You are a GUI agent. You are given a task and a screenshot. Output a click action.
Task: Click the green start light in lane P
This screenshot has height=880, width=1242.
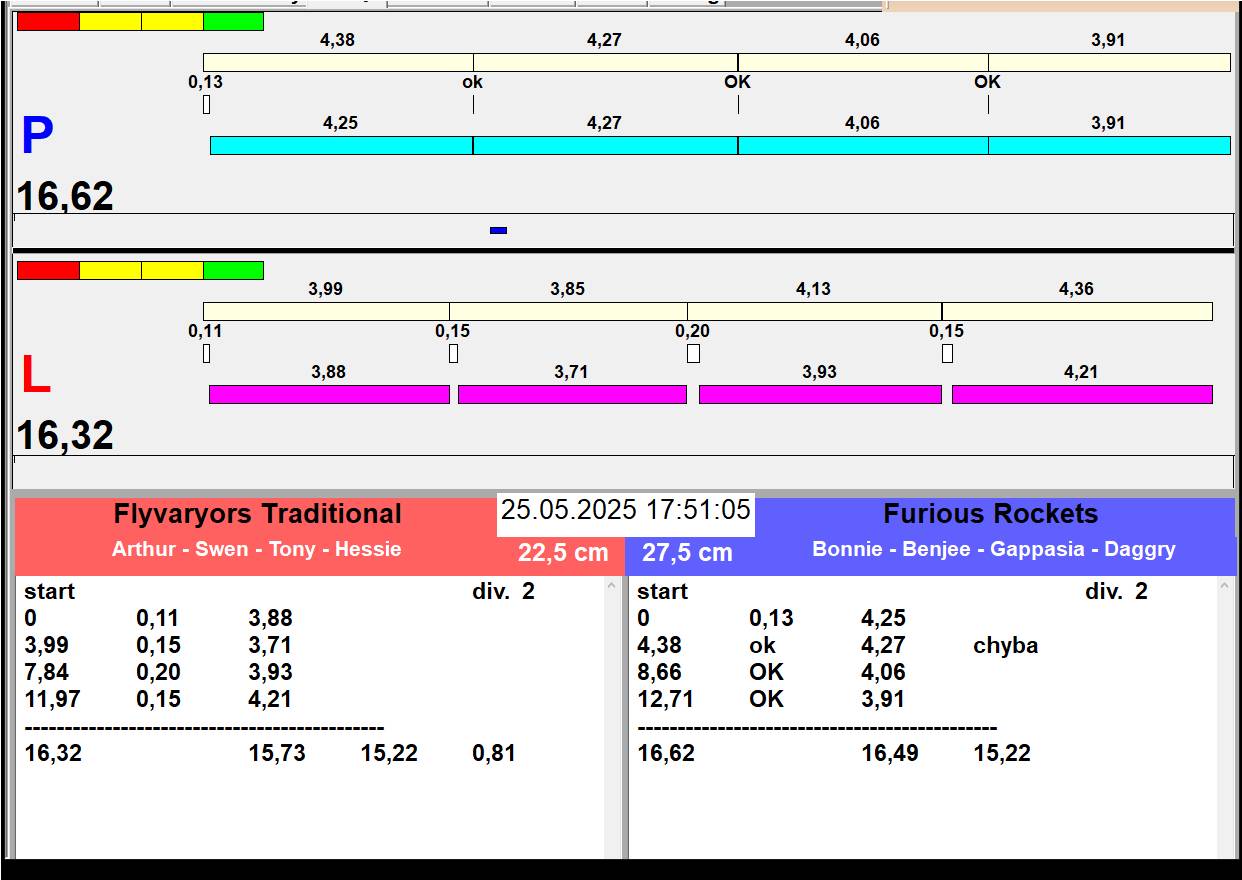[233, 22]
